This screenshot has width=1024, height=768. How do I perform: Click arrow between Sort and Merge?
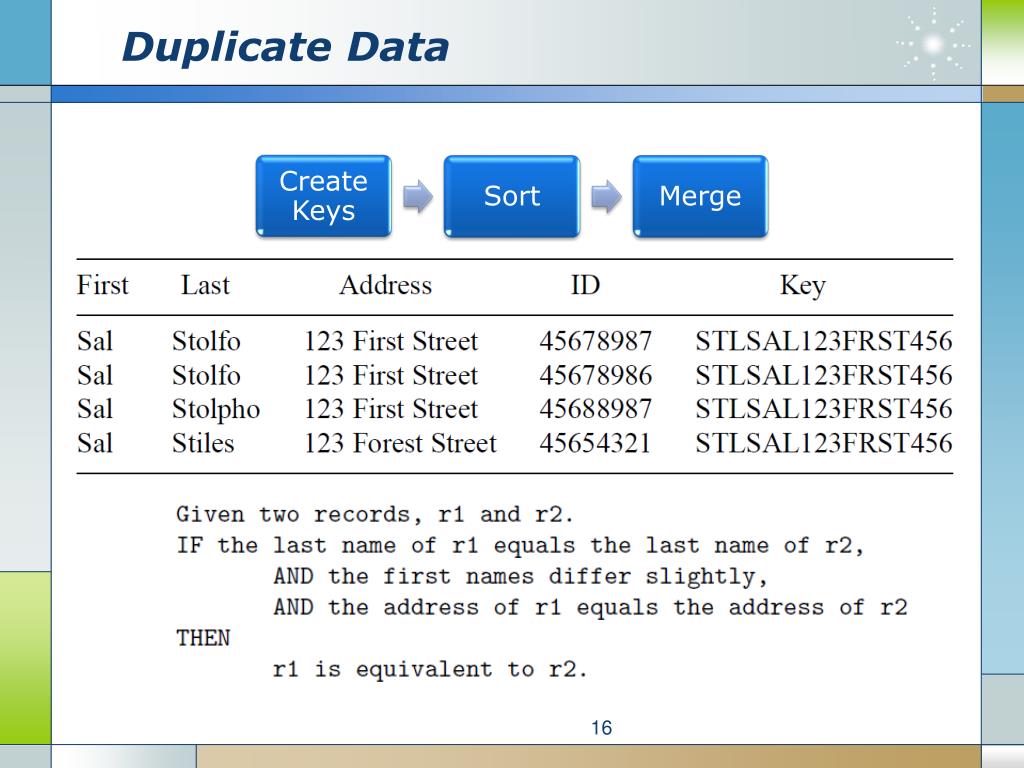click(x=606, y=196)
